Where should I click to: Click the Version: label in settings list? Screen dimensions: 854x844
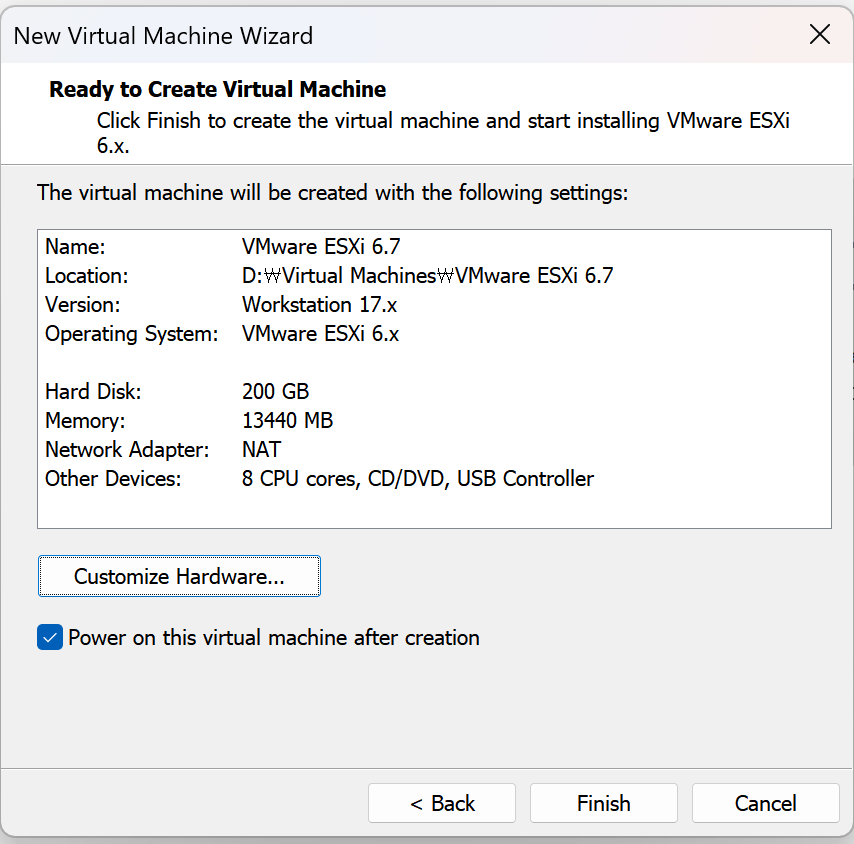tap(83, 305)
